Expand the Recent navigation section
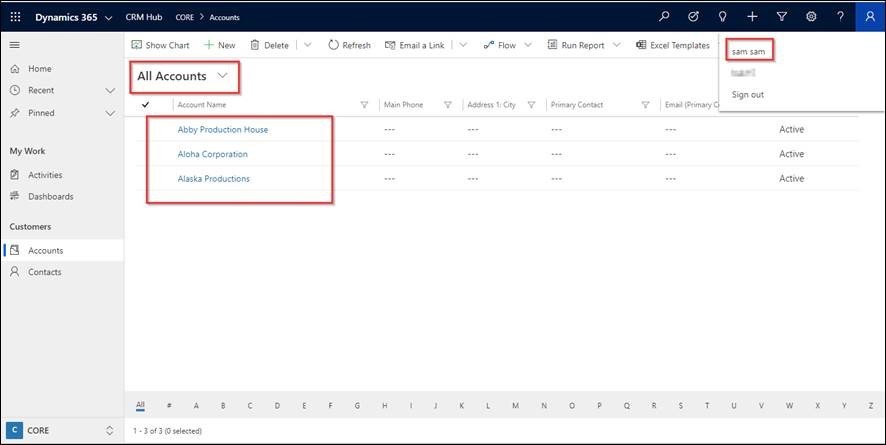 tap(110, 91)
